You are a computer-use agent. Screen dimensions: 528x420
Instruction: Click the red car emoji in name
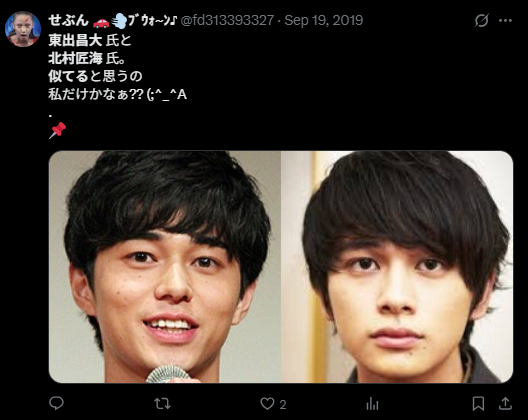coord(101,22)
